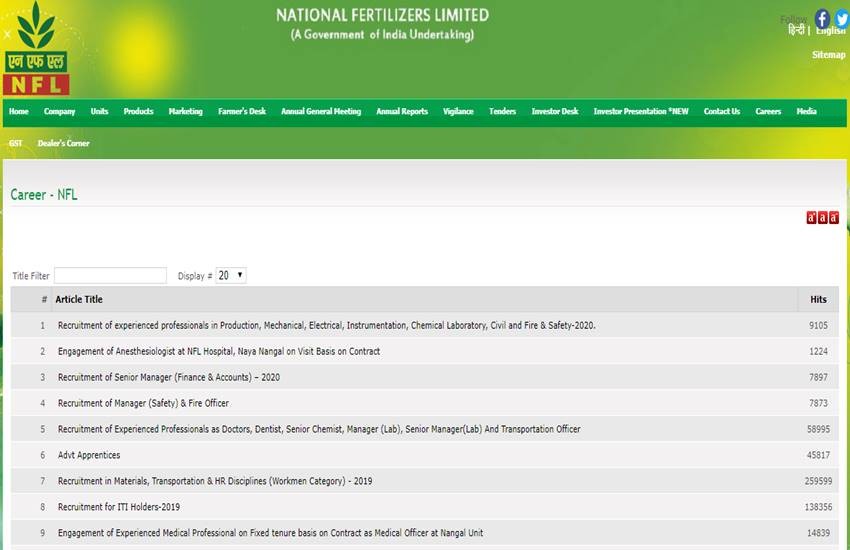The width and height of the screenshot is (850, 550).
Task: Select Investor Desk in navigation bar
Action: point(554,112)
